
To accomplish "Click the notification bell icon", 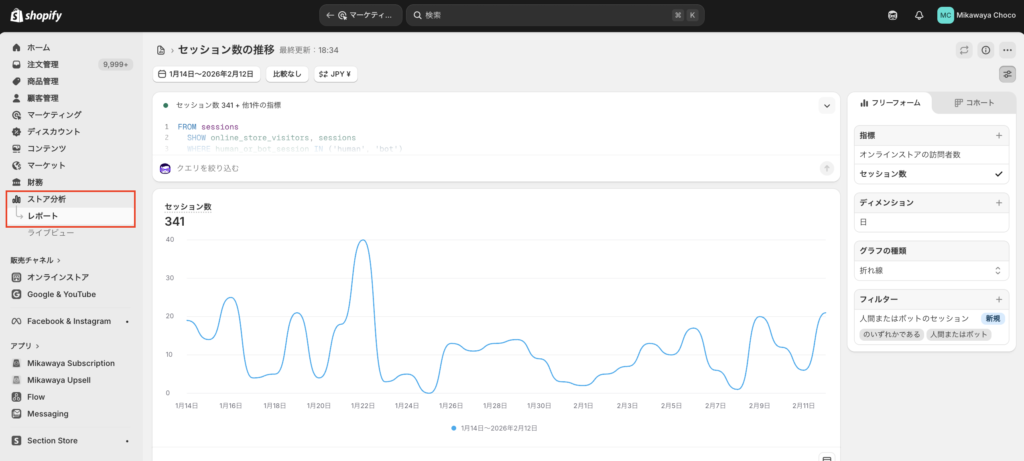I will click(x=919, y=15).
